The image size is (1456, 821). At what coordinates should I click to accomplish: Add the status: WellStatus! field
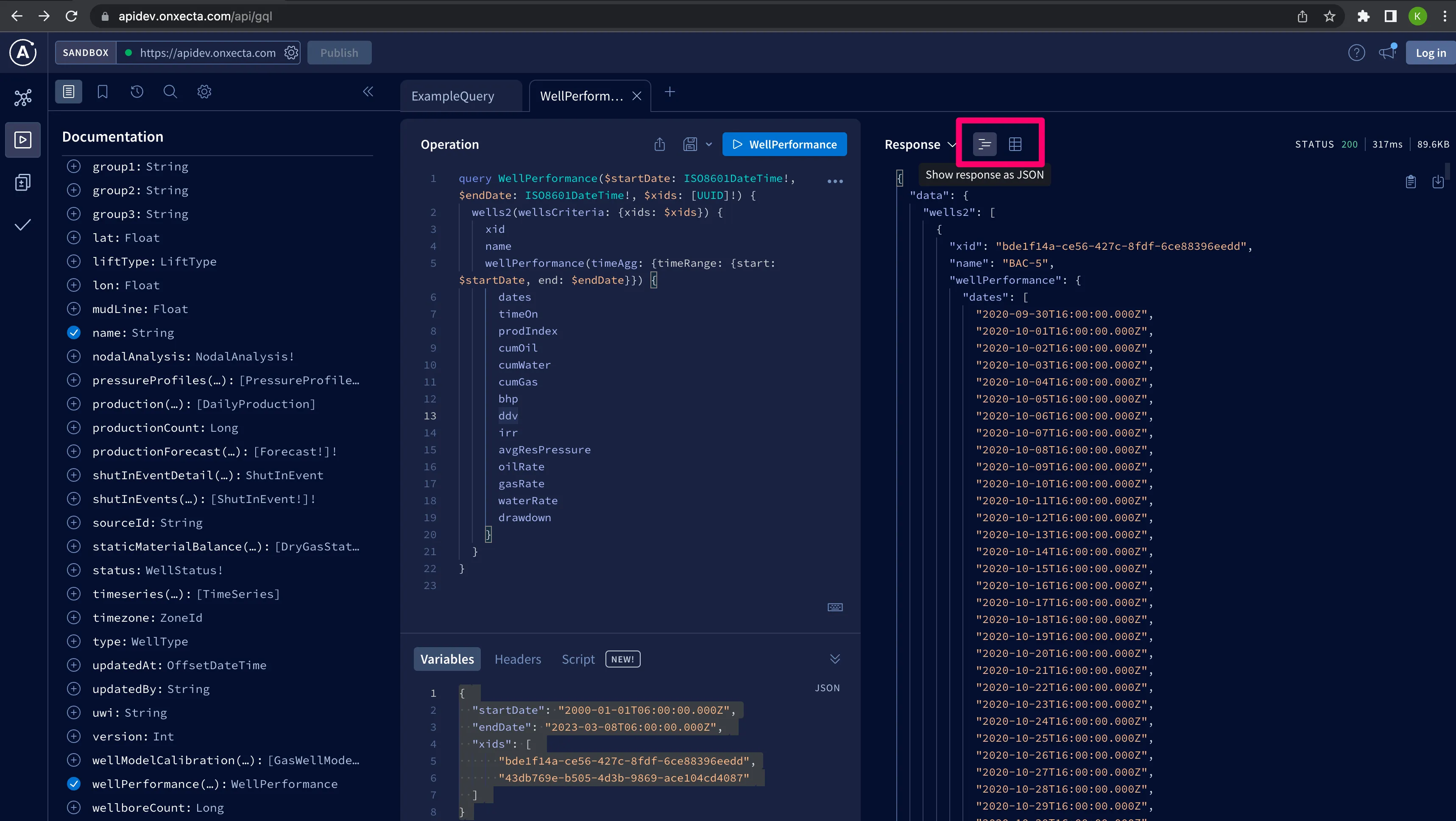[73, 570]
